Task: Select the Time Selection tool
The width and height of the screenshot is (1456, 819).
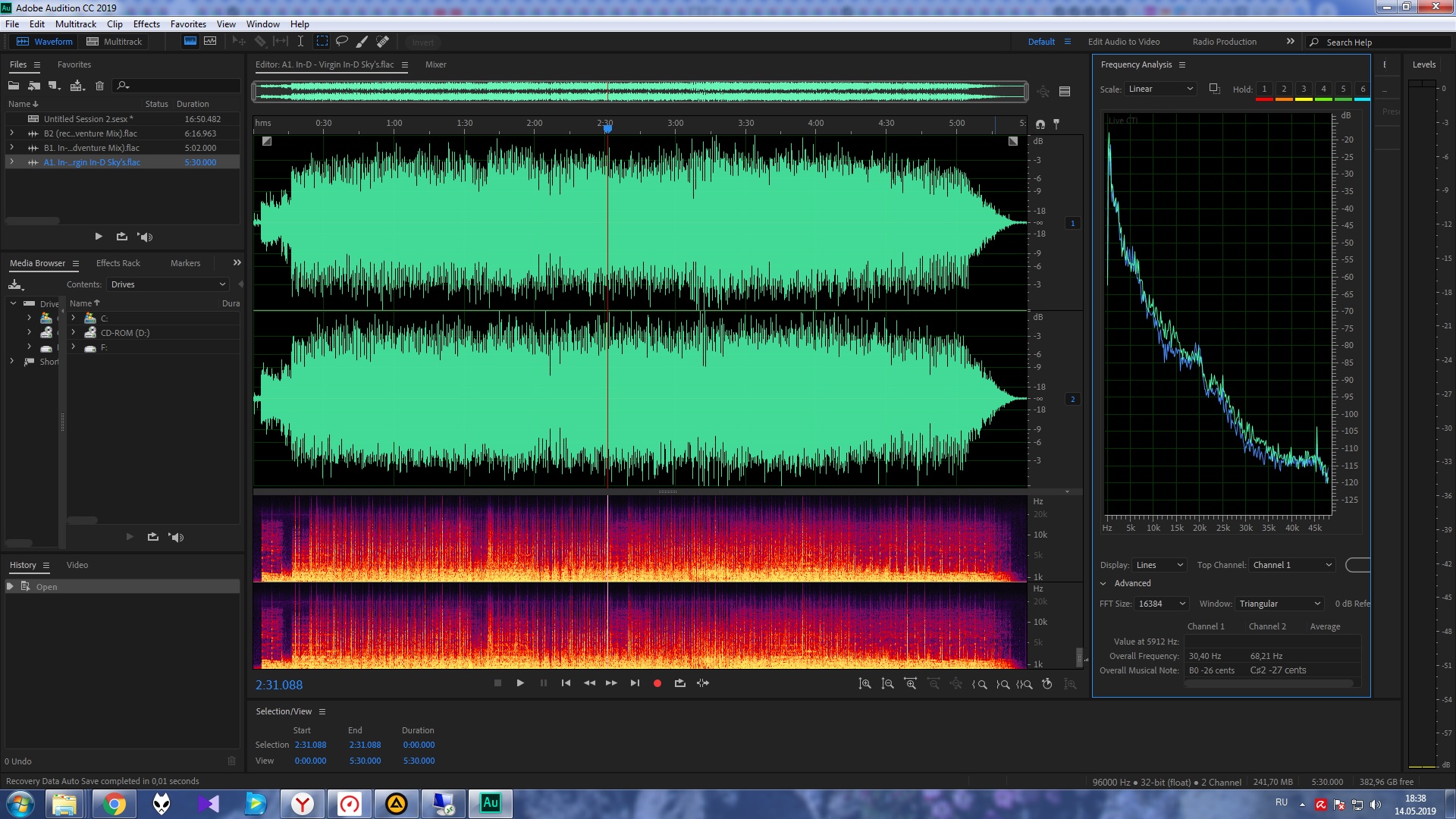Action: tap(300, 42)
